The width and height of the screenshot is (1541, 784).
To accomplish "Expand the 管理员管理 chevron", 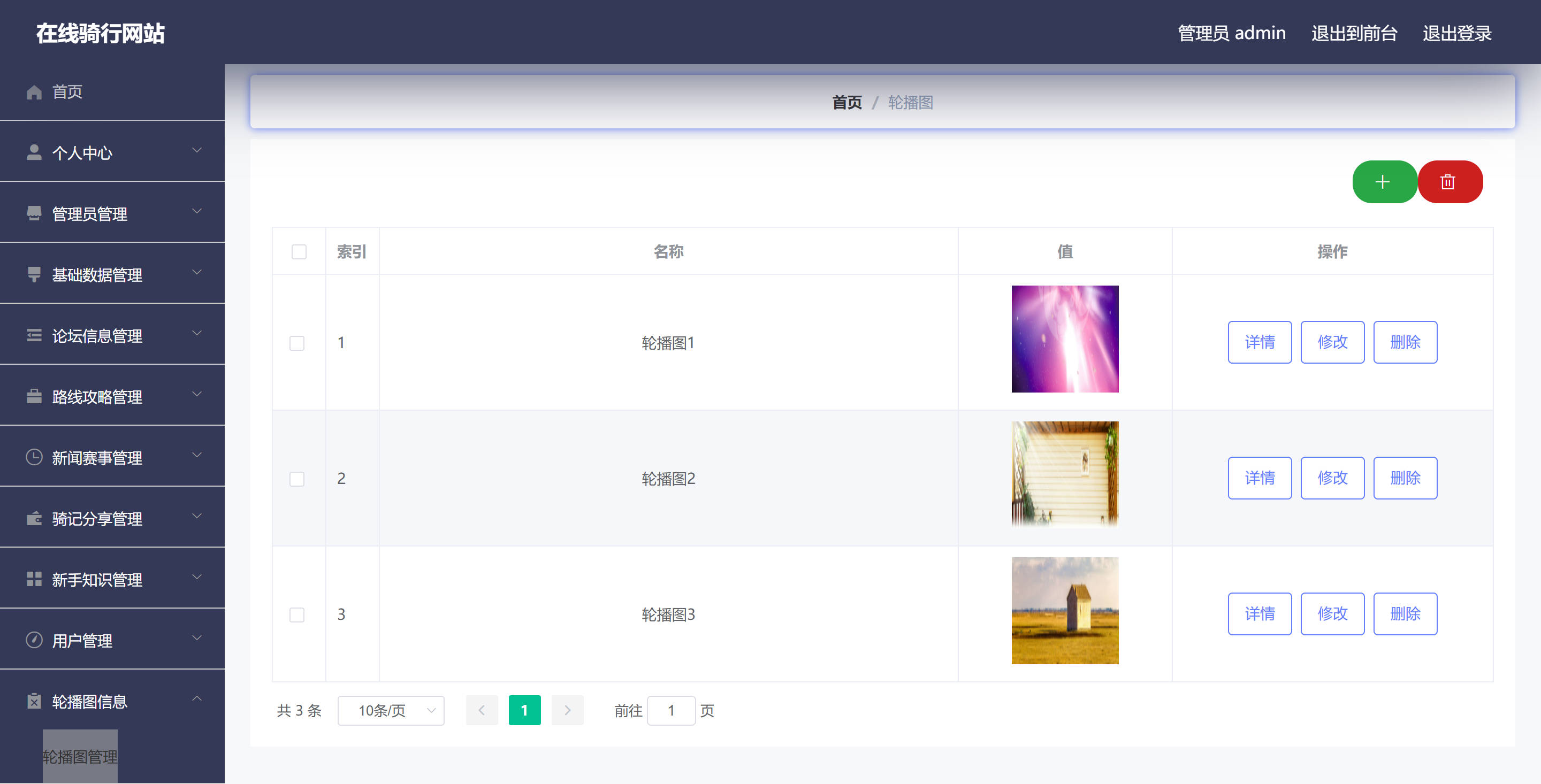I will pos(197,212).
